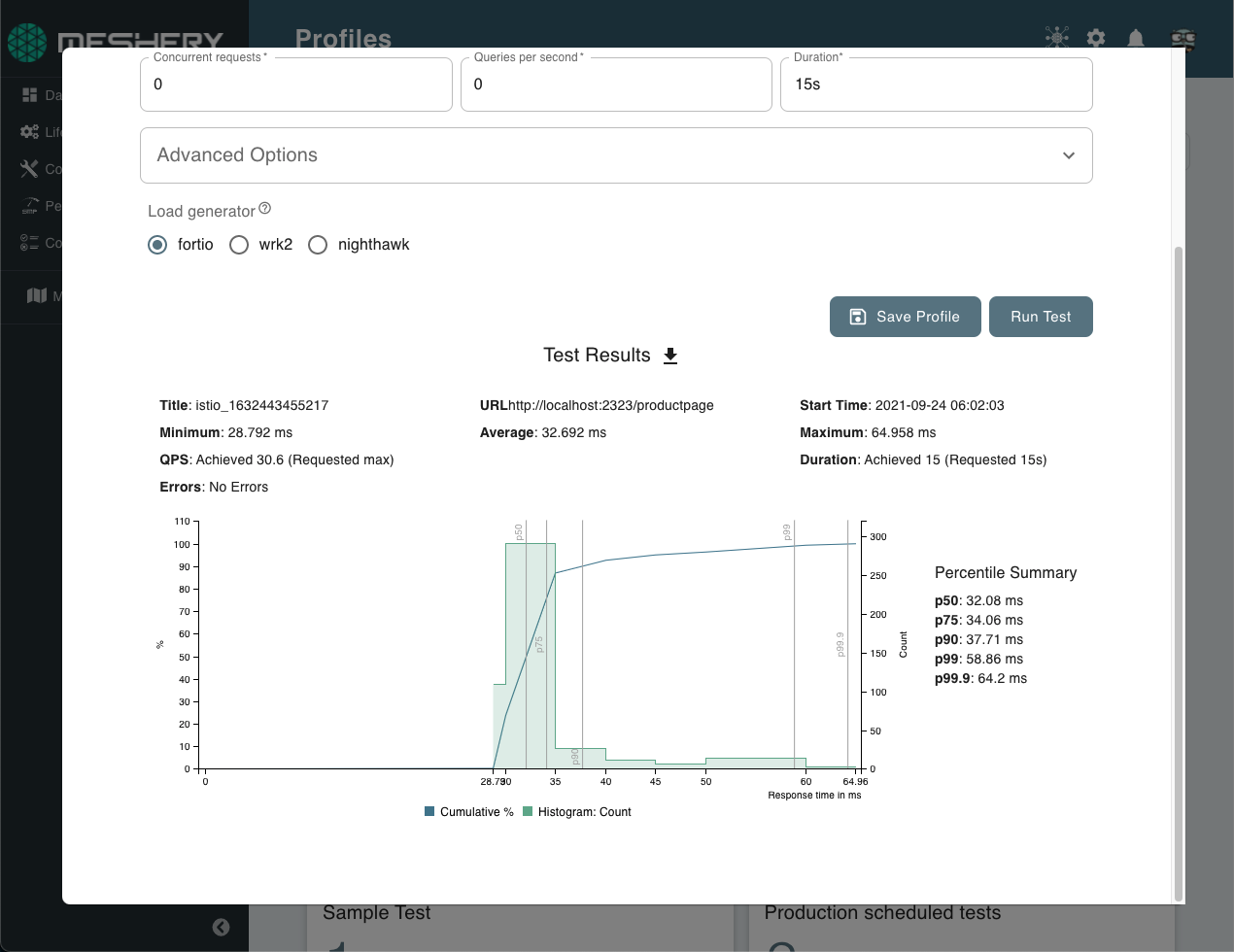Click the Save Profile button

905,317
